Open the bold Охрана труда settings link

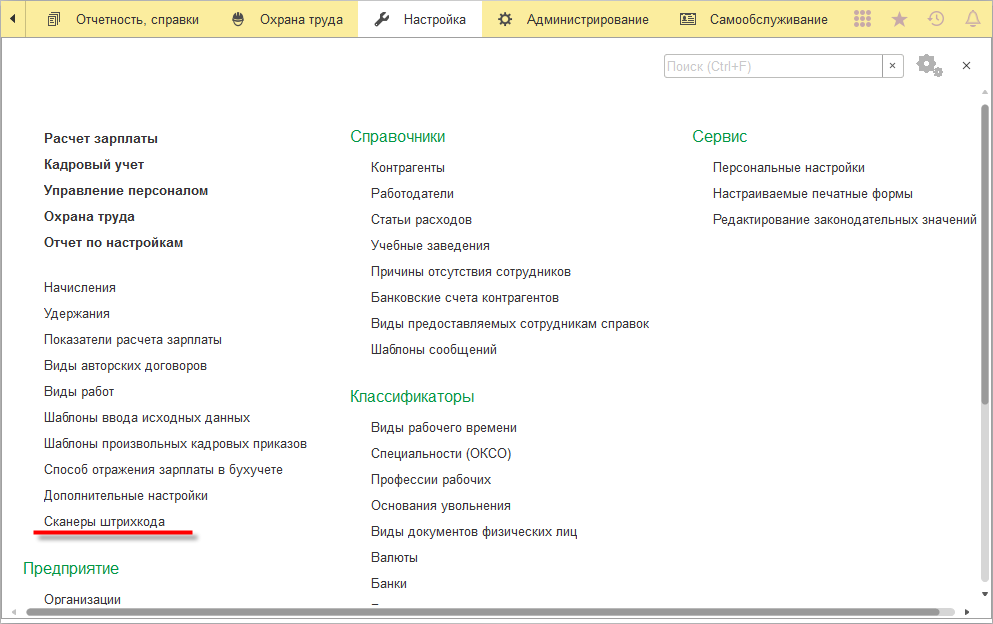tap(89, 217)
